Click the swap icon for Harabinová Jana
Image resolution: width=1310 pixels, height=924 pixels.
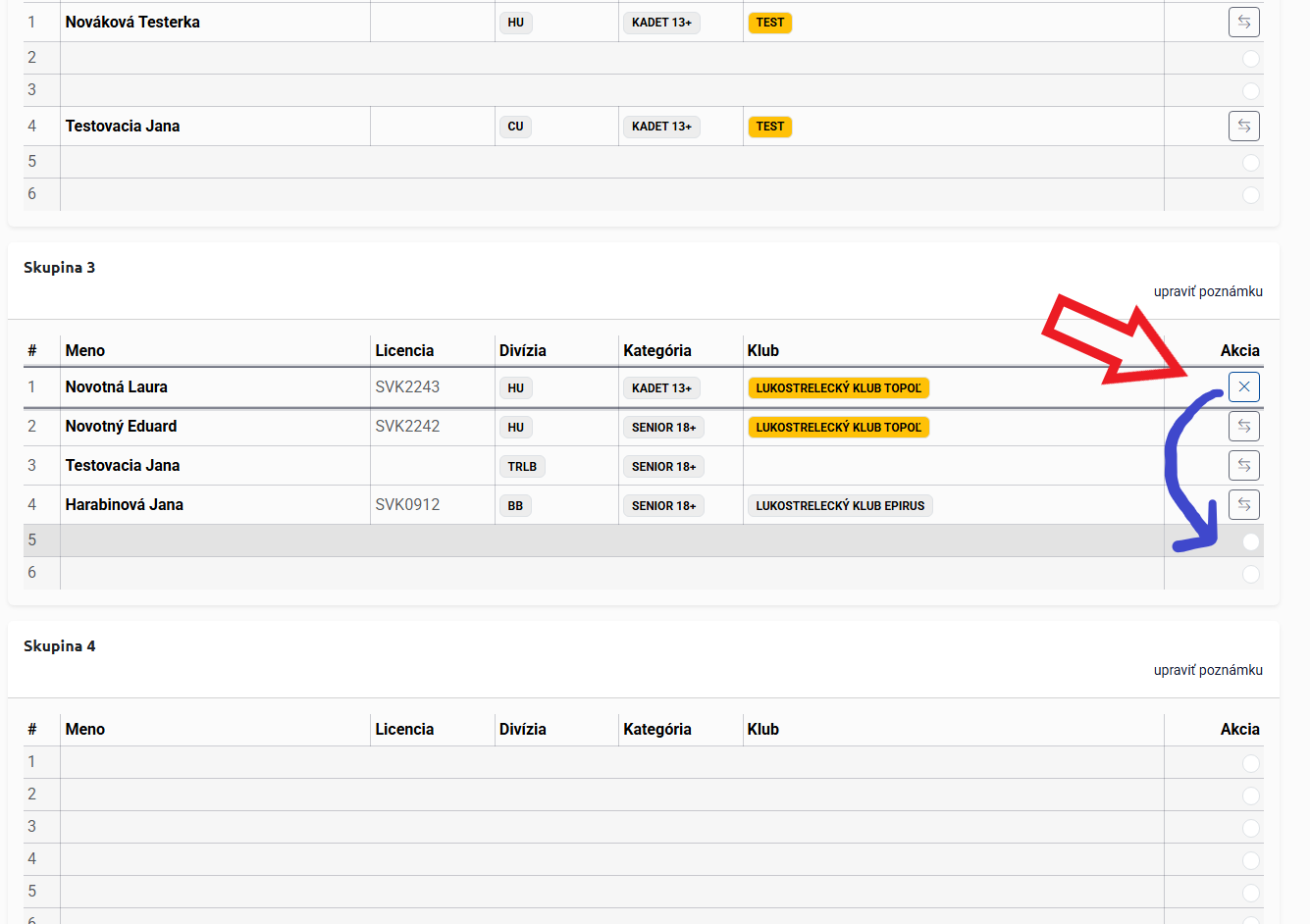click(x=1243, y=504)
